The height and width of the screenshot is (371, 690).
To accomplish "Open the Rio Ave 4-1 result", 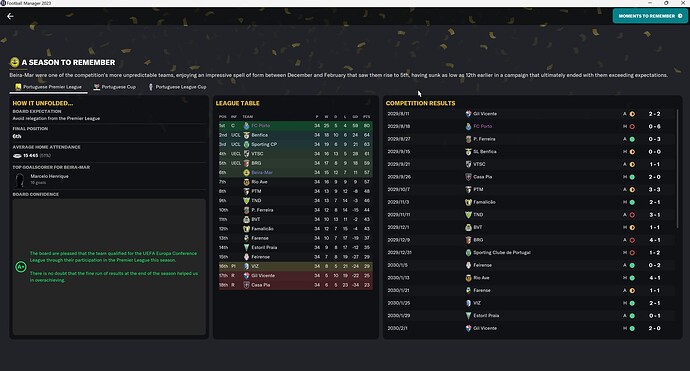I will [x=532, y=278].
